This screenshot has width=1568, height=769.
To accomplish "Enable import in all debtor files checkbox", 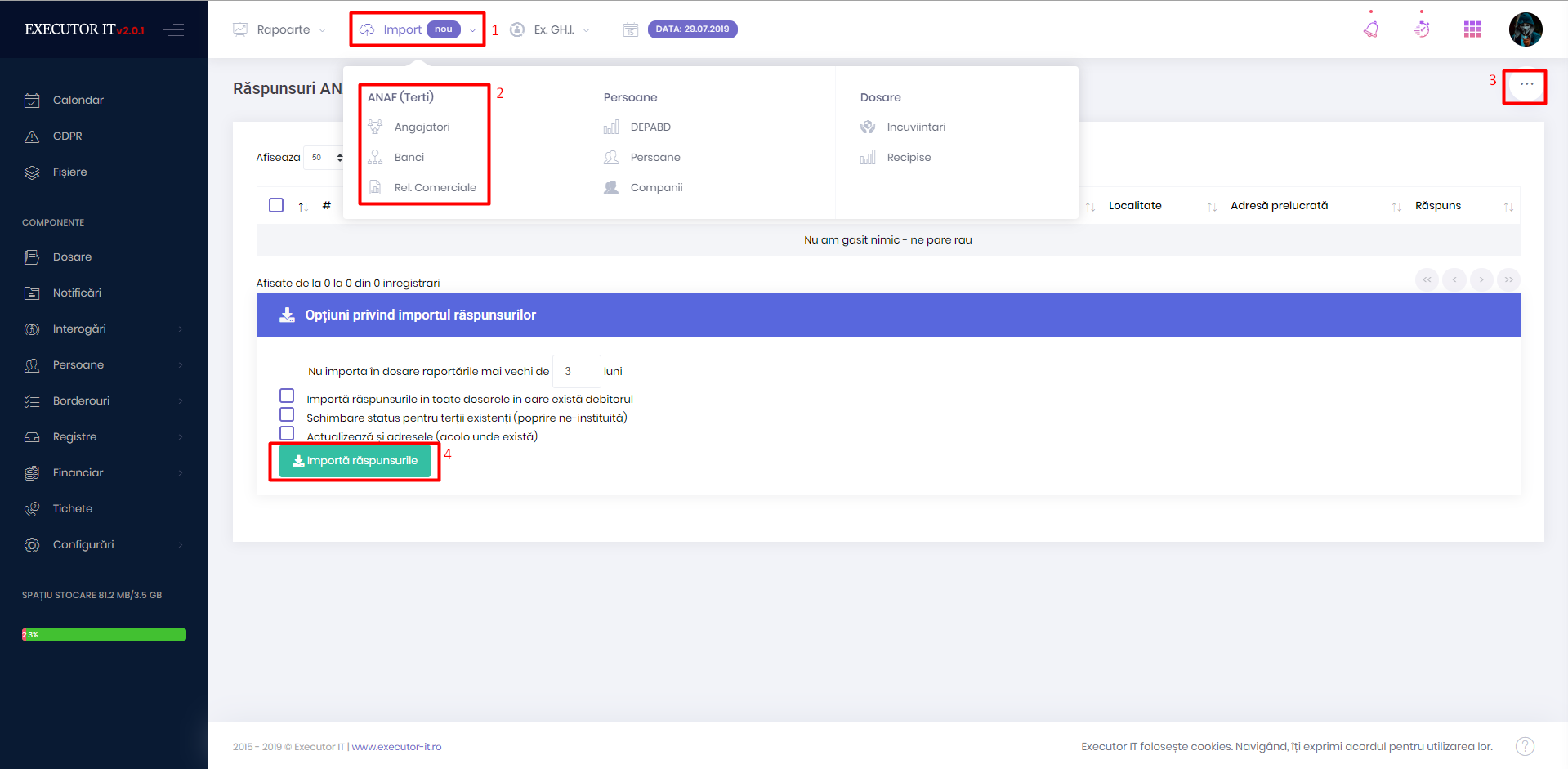I will [287, 396].
